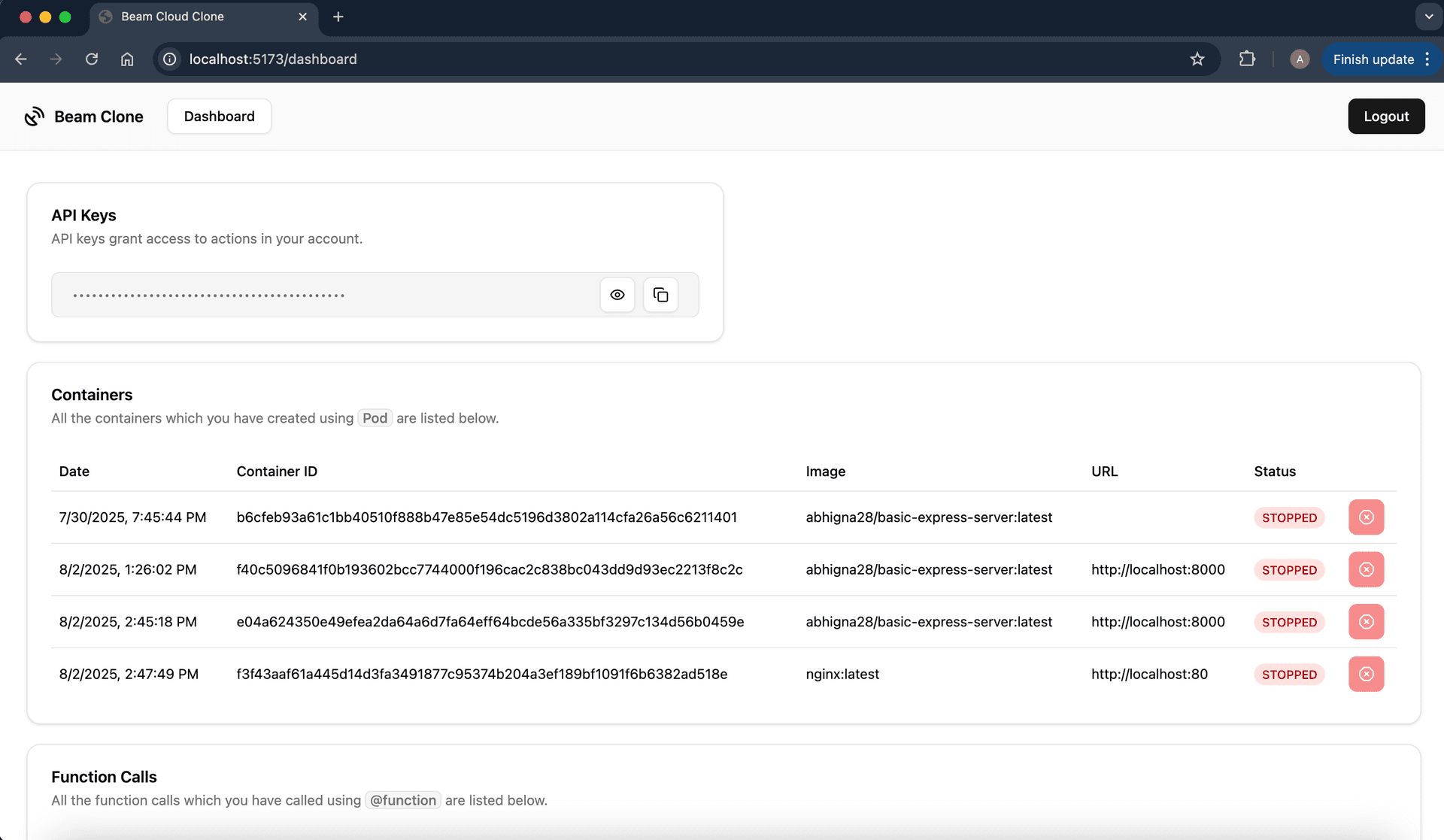
Task: Click the masked API key field
Action: pyautogui.click(x=323, y=295)
